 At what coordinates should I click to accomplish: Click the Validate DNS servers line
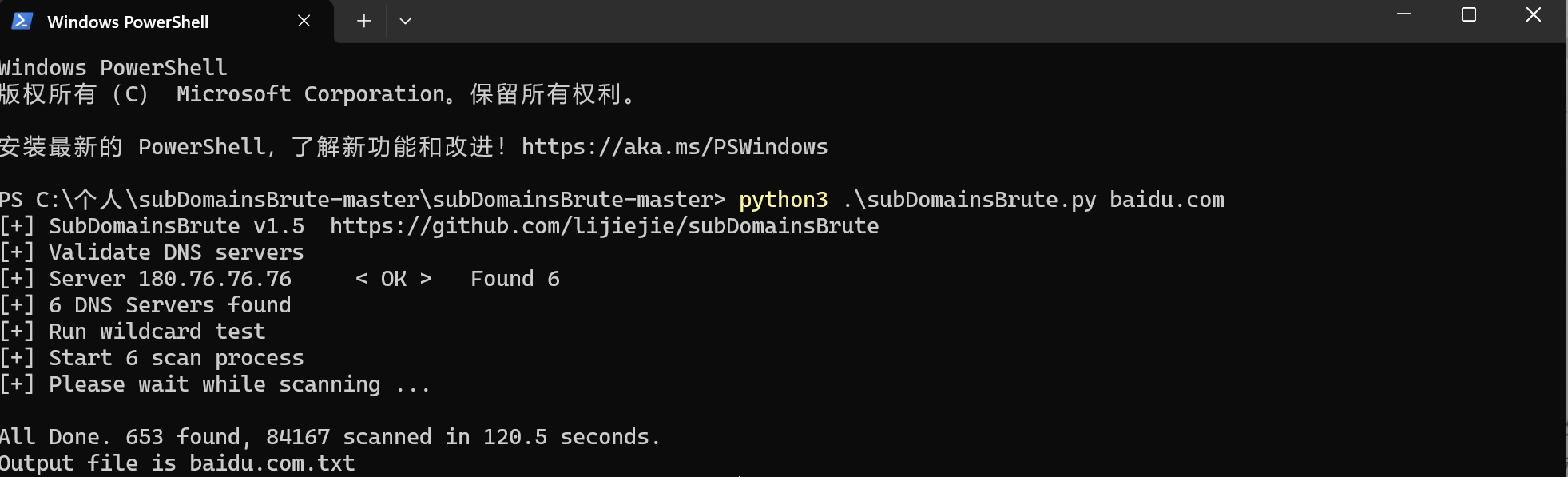click(x=153, y=252)
